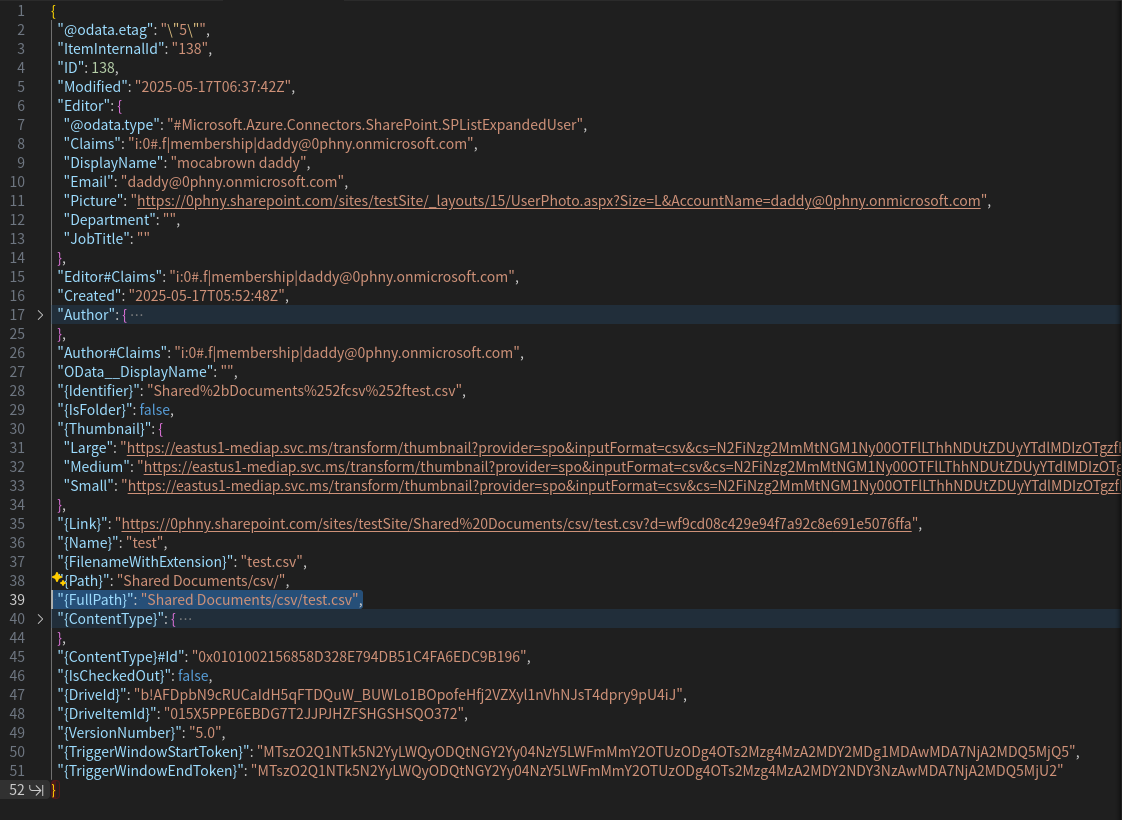
Task: Click line number 17 in the gutter
Action: (x=17, y=314)
